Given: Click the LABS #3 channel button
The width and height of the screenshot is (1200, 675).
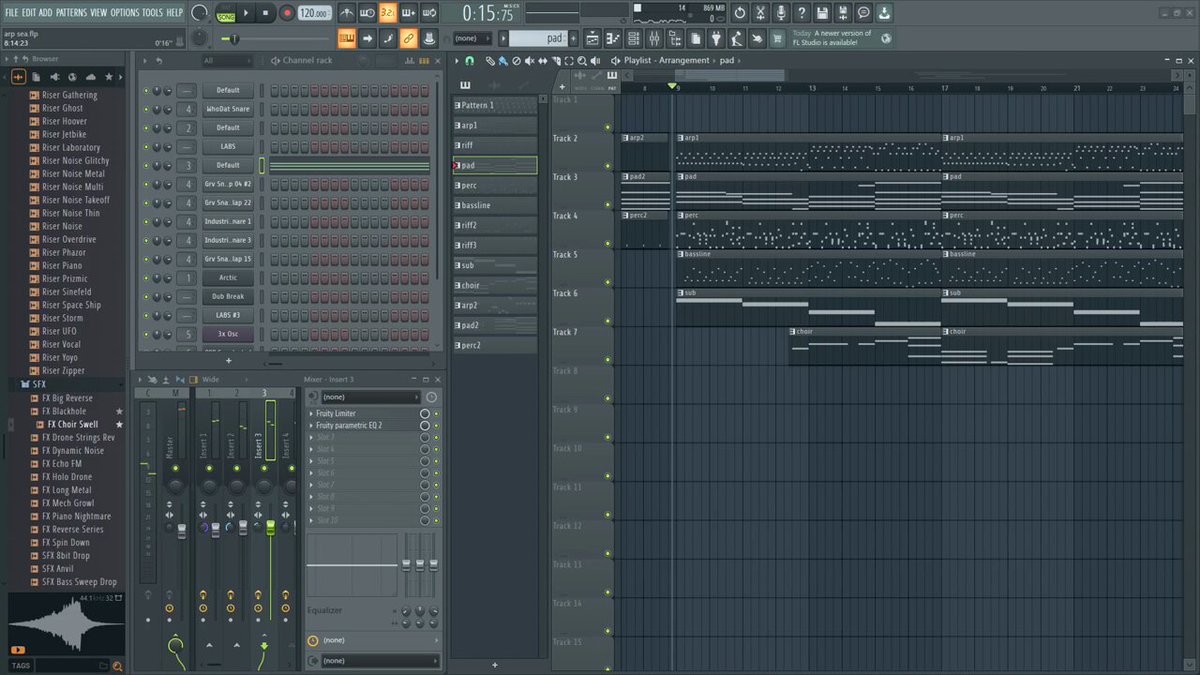Looking at the screenshot, I should 228,315.
